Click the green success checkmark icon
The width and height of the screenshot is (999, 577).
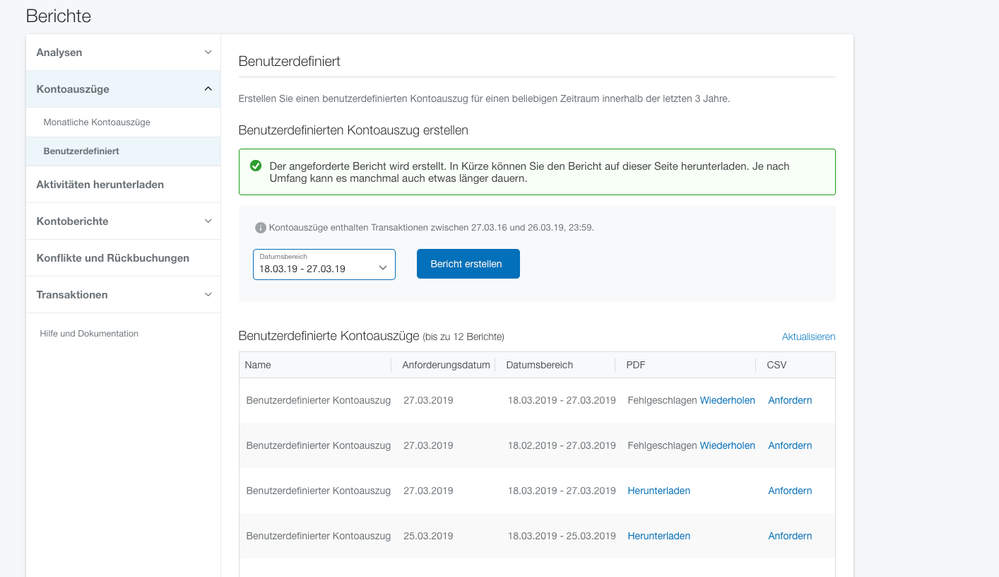tap(255, 166)
